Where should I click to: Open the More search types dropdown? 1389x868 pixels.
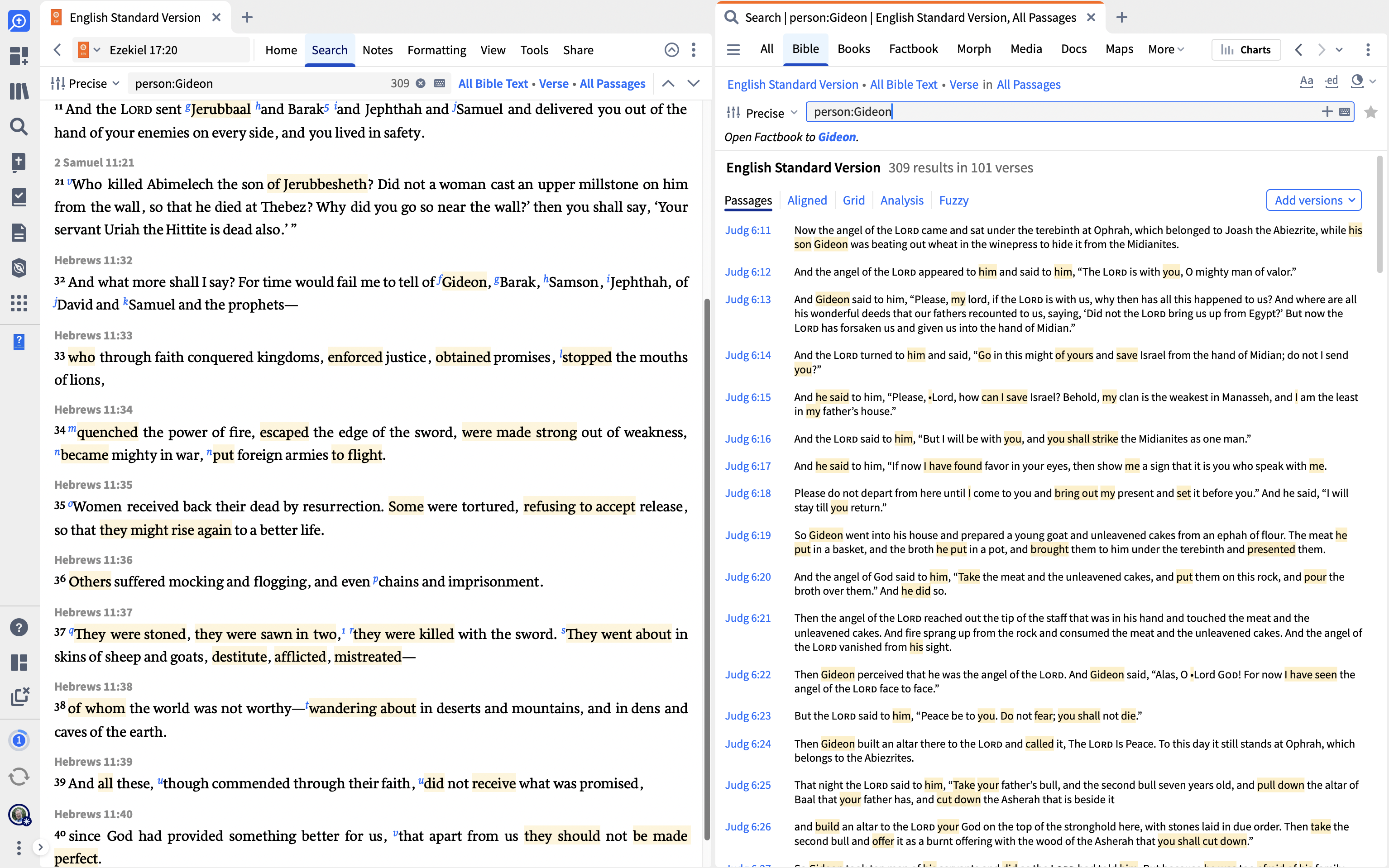[x=1166, y=49]
